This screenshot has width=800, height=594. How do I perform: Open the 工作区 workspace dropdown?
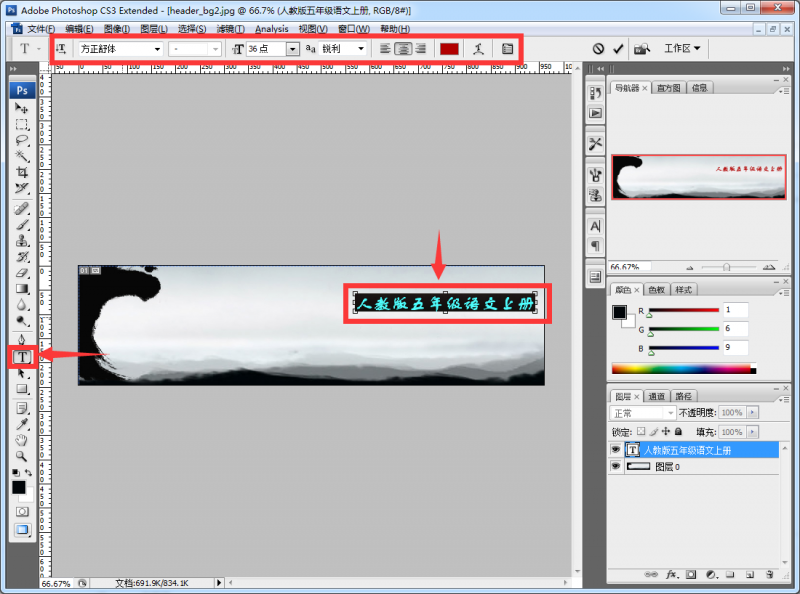[x=682, y=48]
